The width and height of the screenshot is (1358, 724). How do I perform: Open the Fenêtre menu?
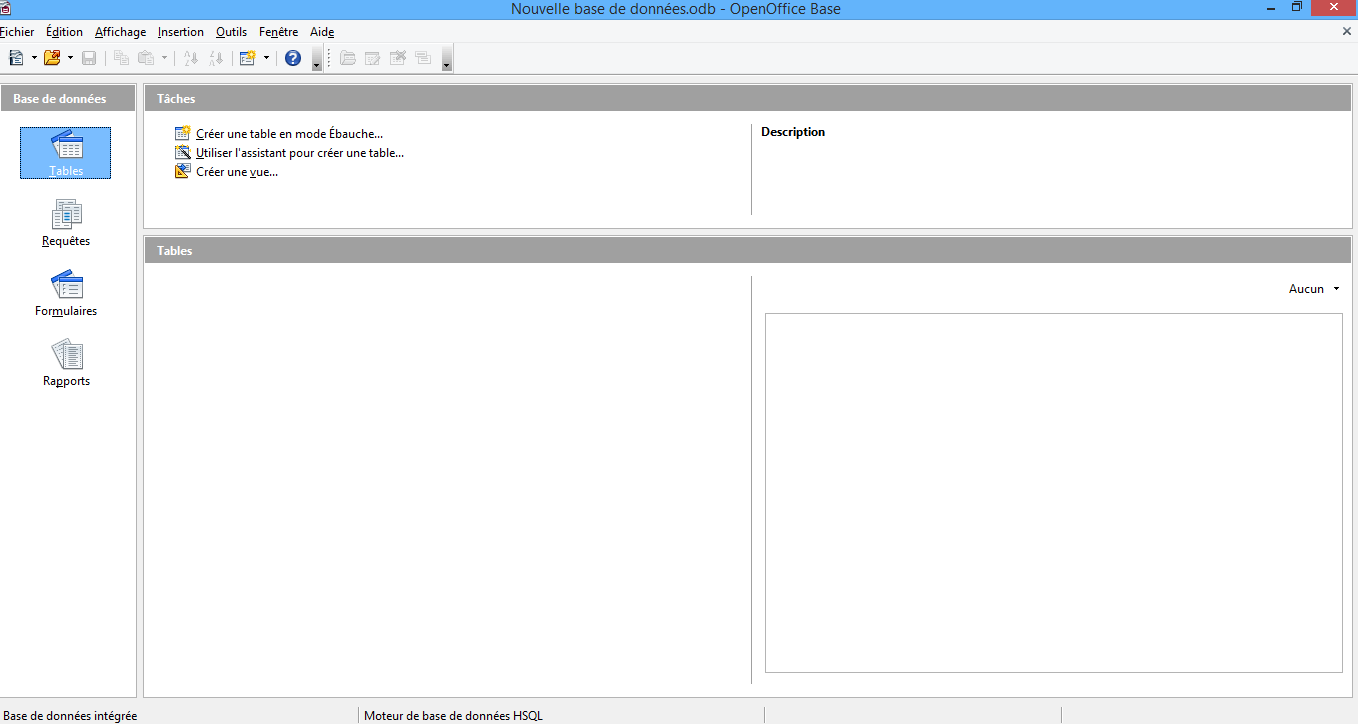tap(278, 32)
